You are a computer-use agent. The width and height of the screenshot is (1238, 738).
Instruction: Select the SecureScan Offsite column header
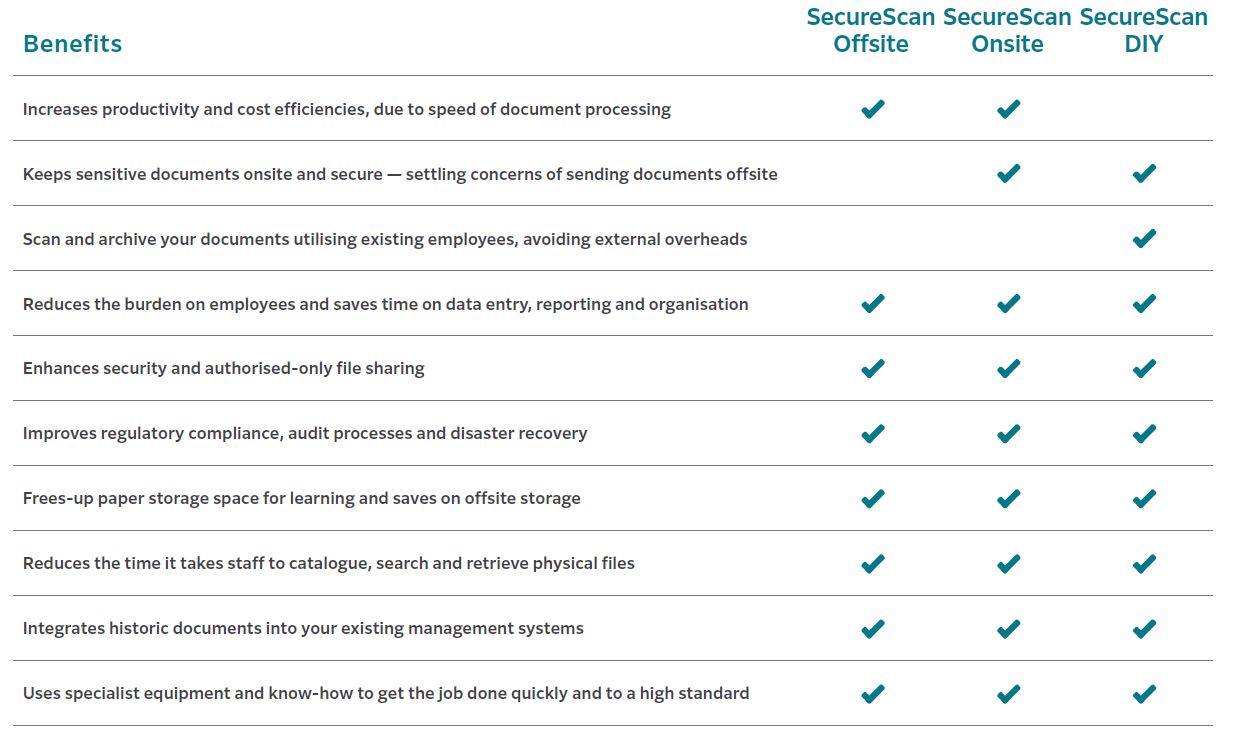point(871,31)
